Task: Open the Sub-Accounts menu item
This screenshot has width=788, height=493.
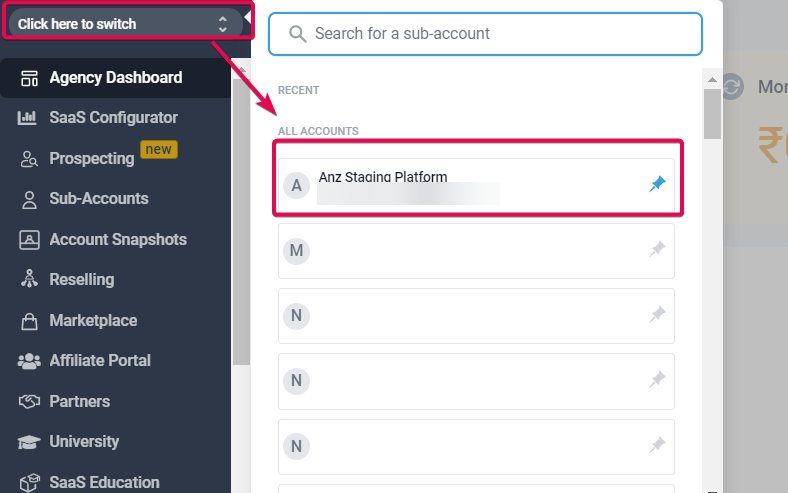Action: click(98, 199)
